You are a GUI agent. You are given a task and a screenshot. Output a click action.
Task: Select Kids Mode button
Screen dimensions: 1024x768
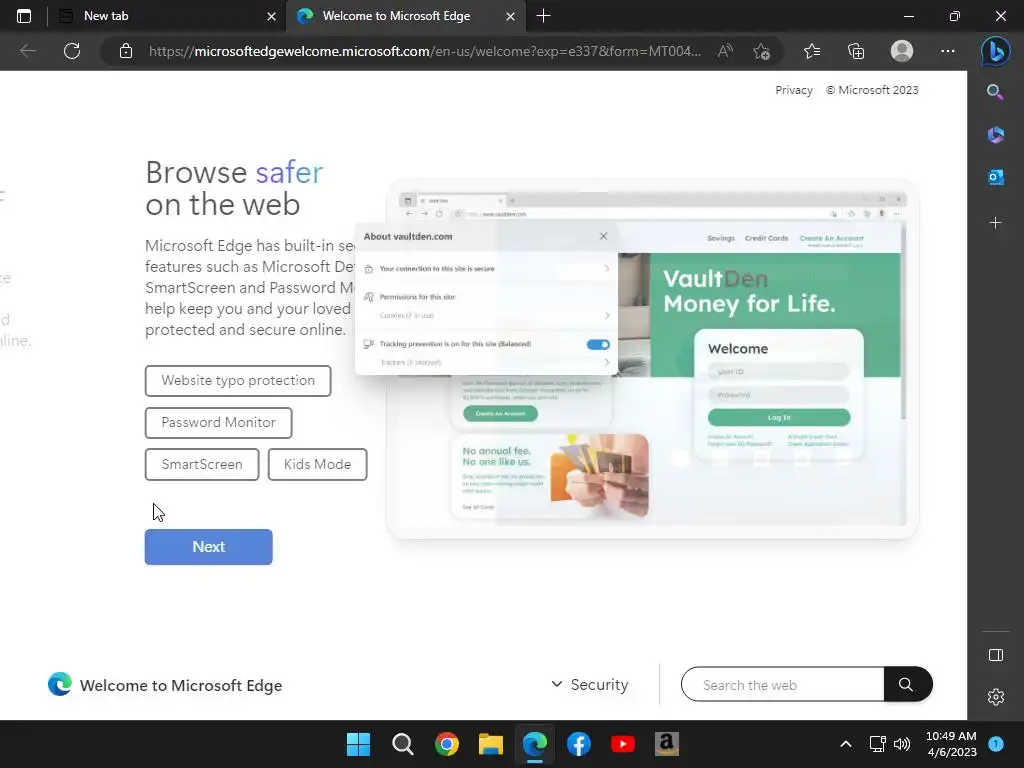click(x=317, y=464)
